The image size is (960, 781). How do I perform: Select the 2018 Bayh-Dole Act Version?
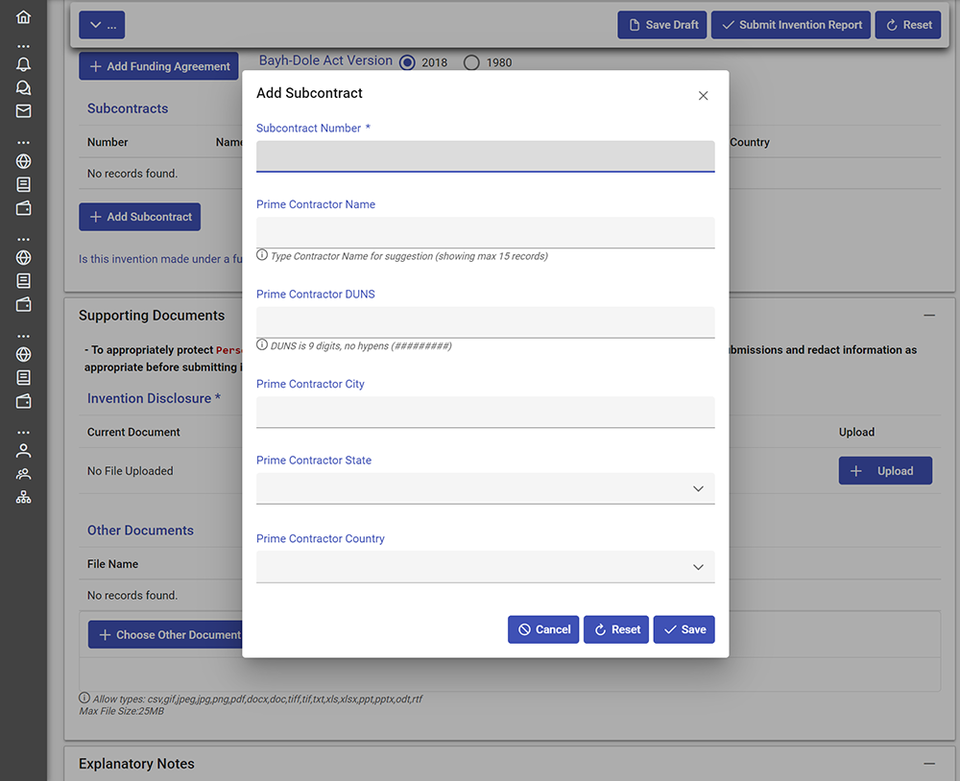coord(407,61)
